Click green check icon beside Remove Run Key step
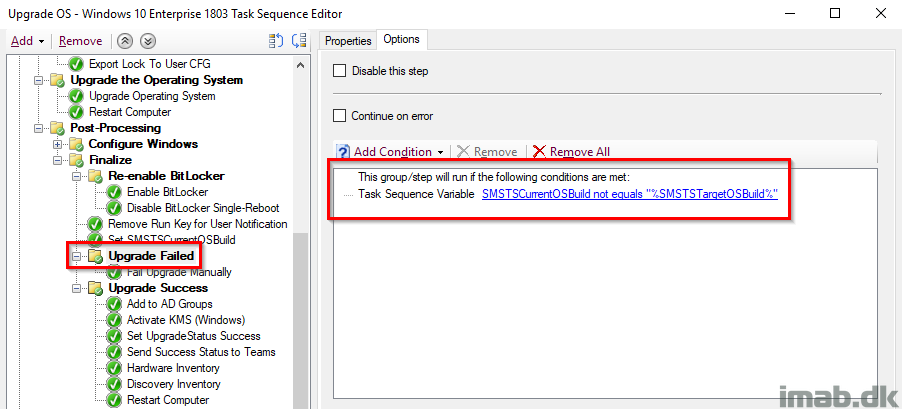Viewport: 902px width, 409px height. 95,224
